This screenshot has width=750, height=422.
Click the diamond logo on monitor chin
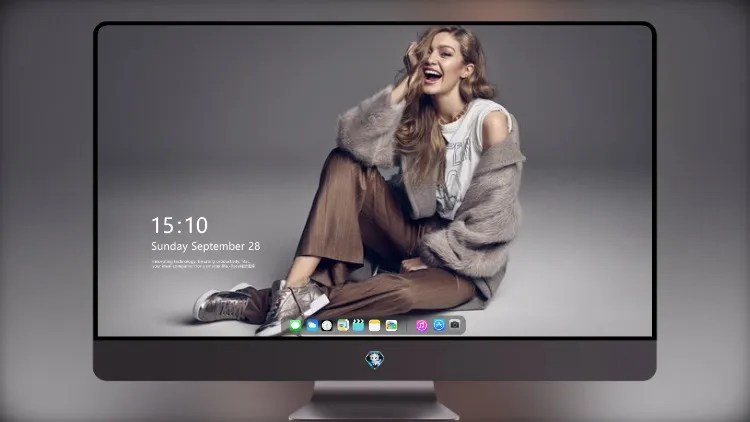click(x=375, y=359)
